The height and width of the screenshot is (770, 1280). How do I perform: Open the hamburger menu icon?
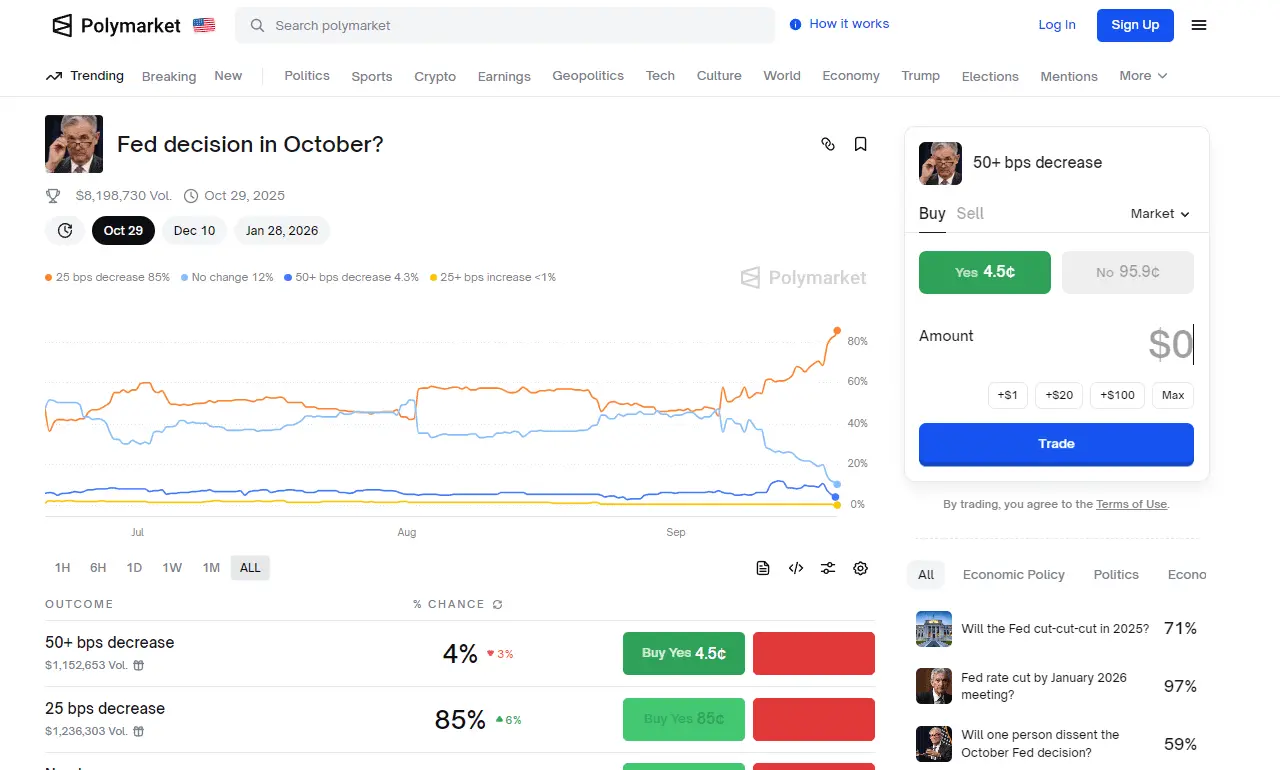1199,25
